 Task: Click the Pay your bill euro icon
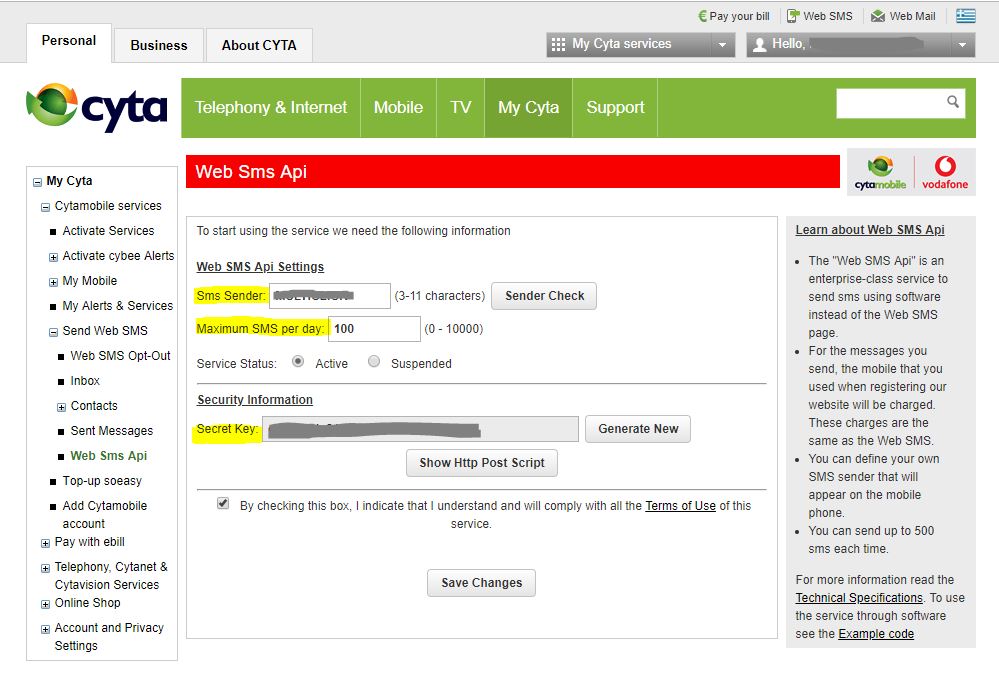click(702, 16)
